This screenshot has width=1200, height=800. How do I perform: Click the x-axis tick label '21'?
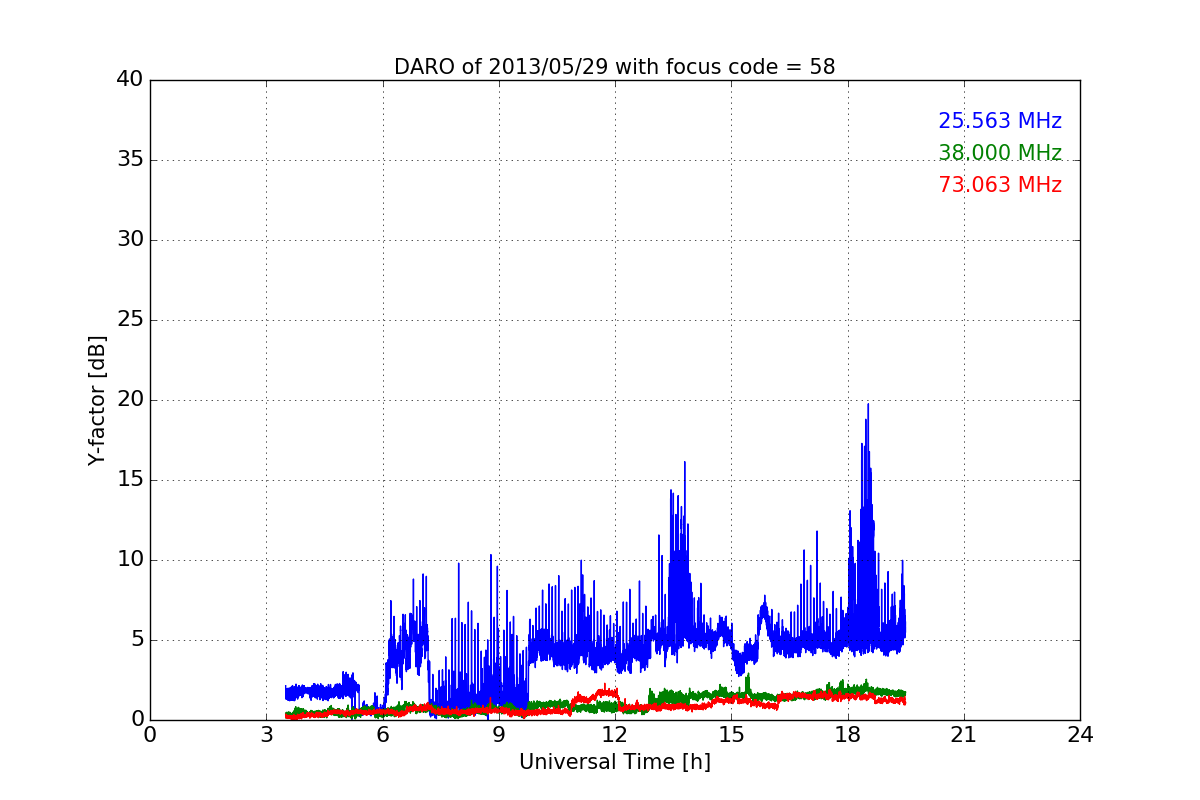point(964,734)
